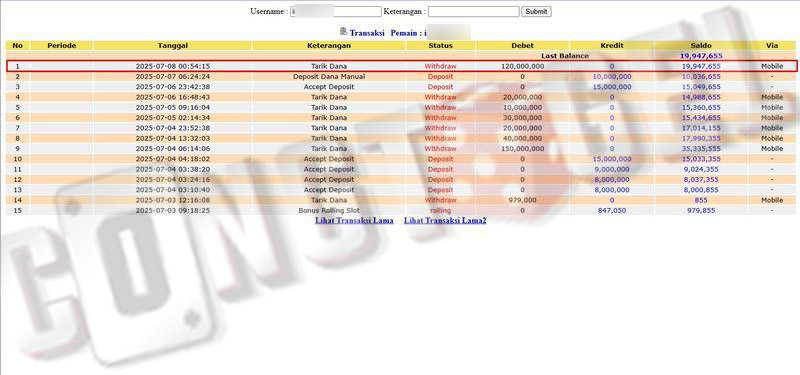Click the Saldo column header
This screenshot has width=800, height=375.
coord(701,45)
